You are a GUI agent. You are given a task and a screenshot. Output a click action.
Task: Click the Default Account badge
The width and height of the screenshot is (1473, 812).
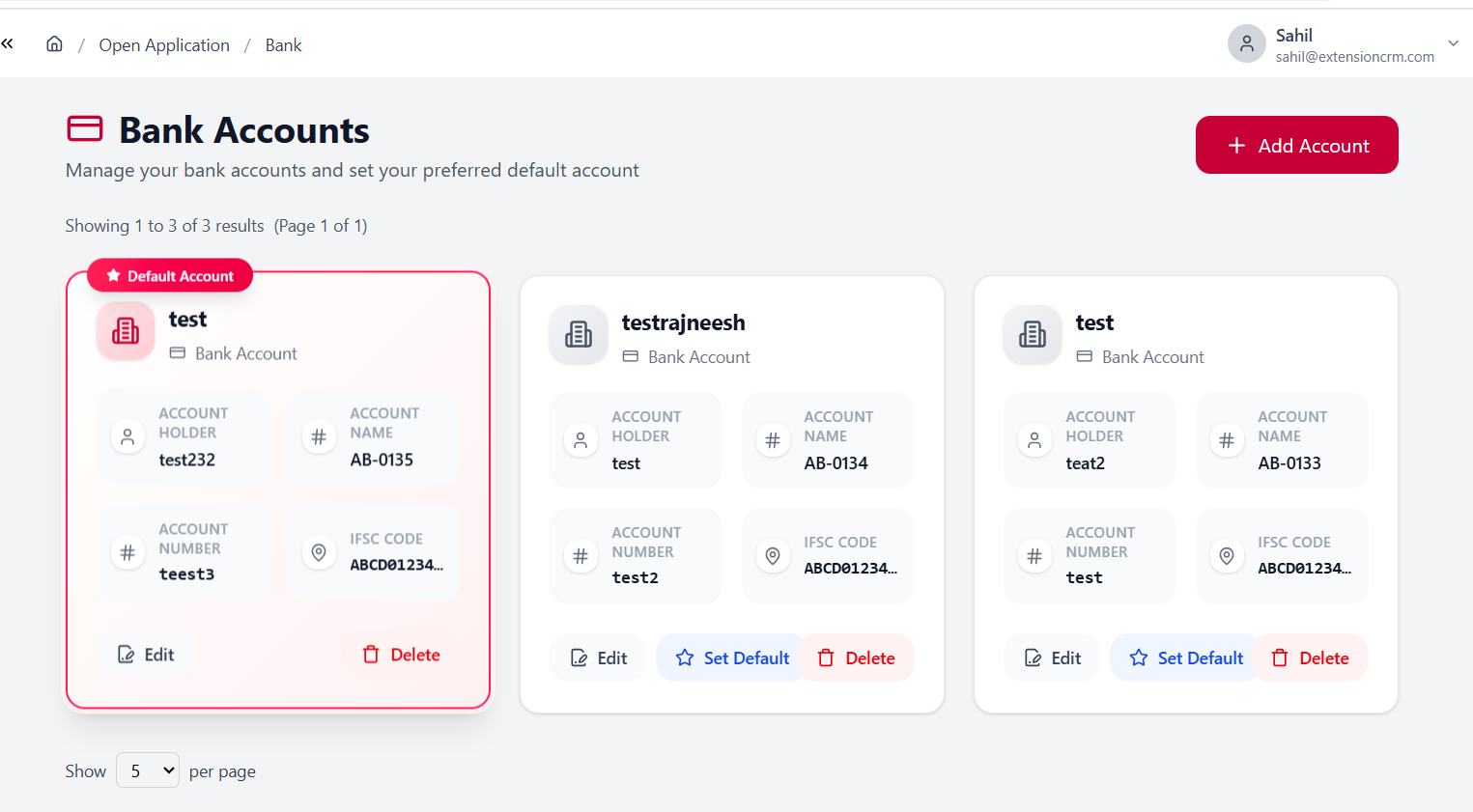click(170, 276)
